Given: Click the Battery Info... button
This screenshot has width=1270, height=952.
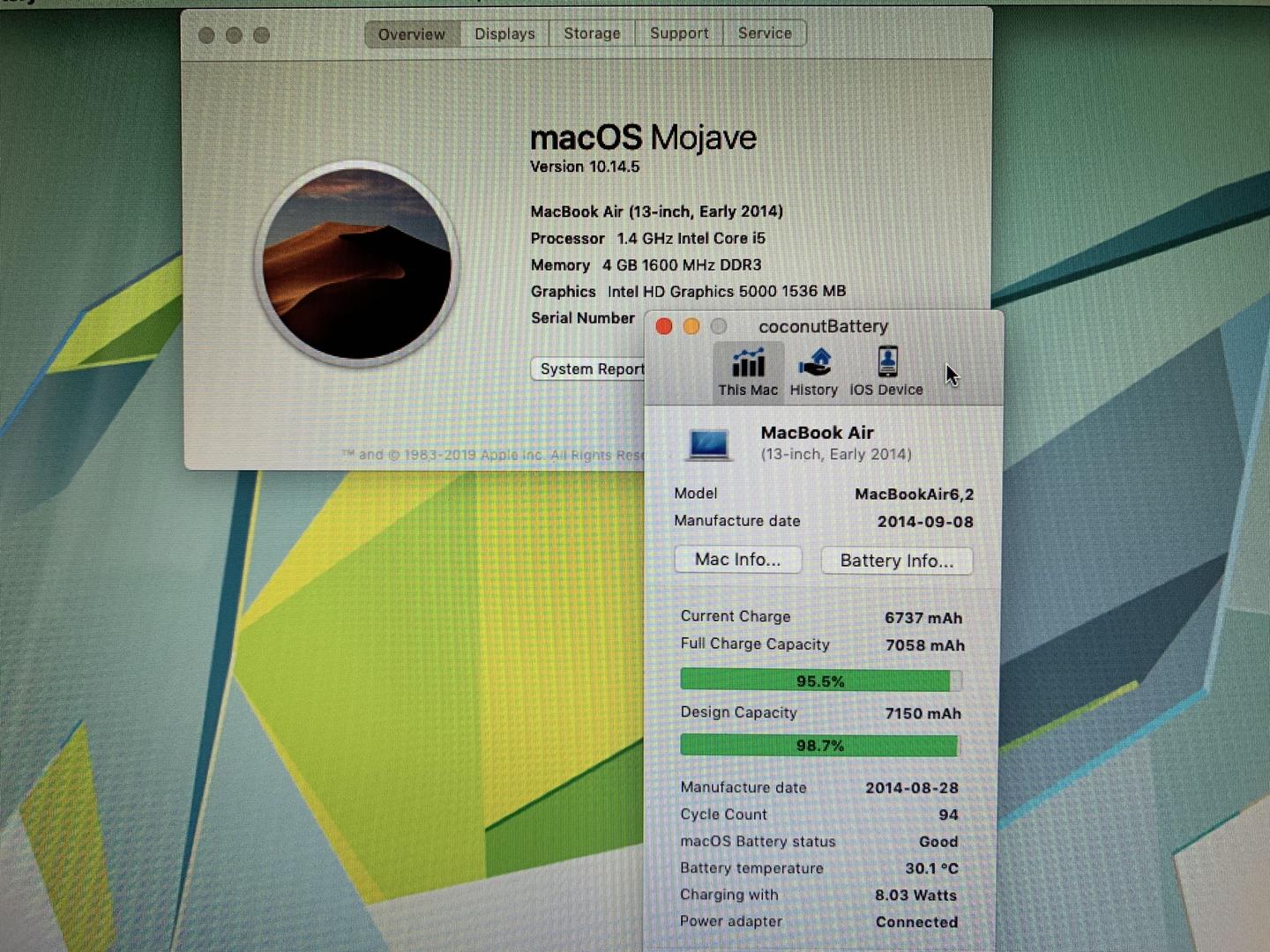Looking at the screenshot, I should pos(897,561).
